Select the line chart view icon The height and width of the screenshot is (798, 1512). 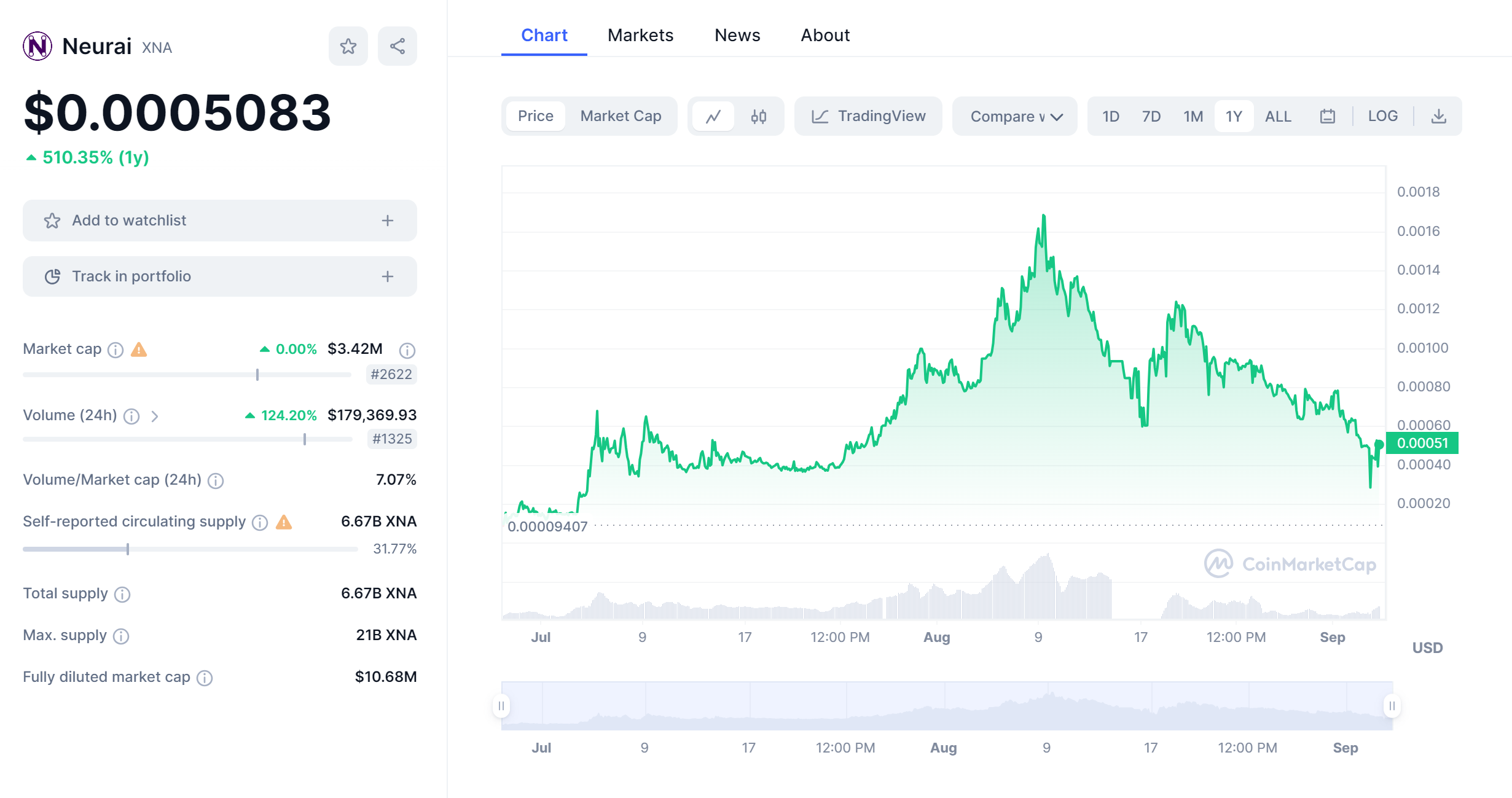pos(713,116)
